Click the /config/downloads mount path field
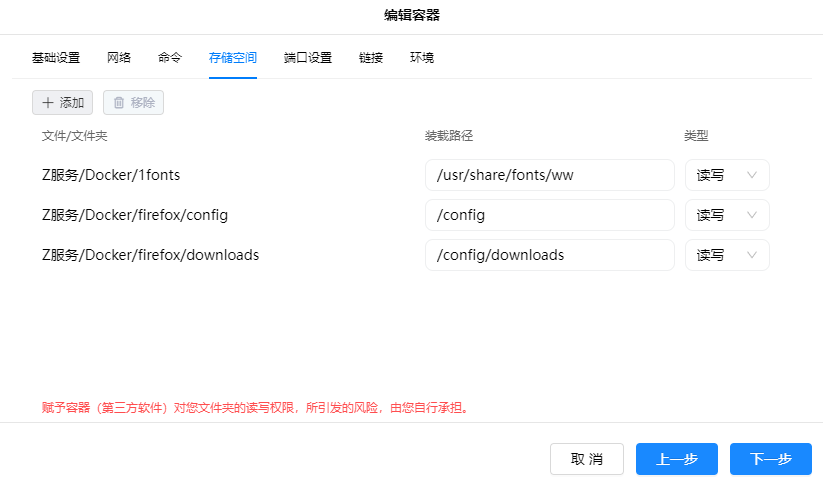The width and height of the screenshot is (823, 486). click(x=549, y=255)
